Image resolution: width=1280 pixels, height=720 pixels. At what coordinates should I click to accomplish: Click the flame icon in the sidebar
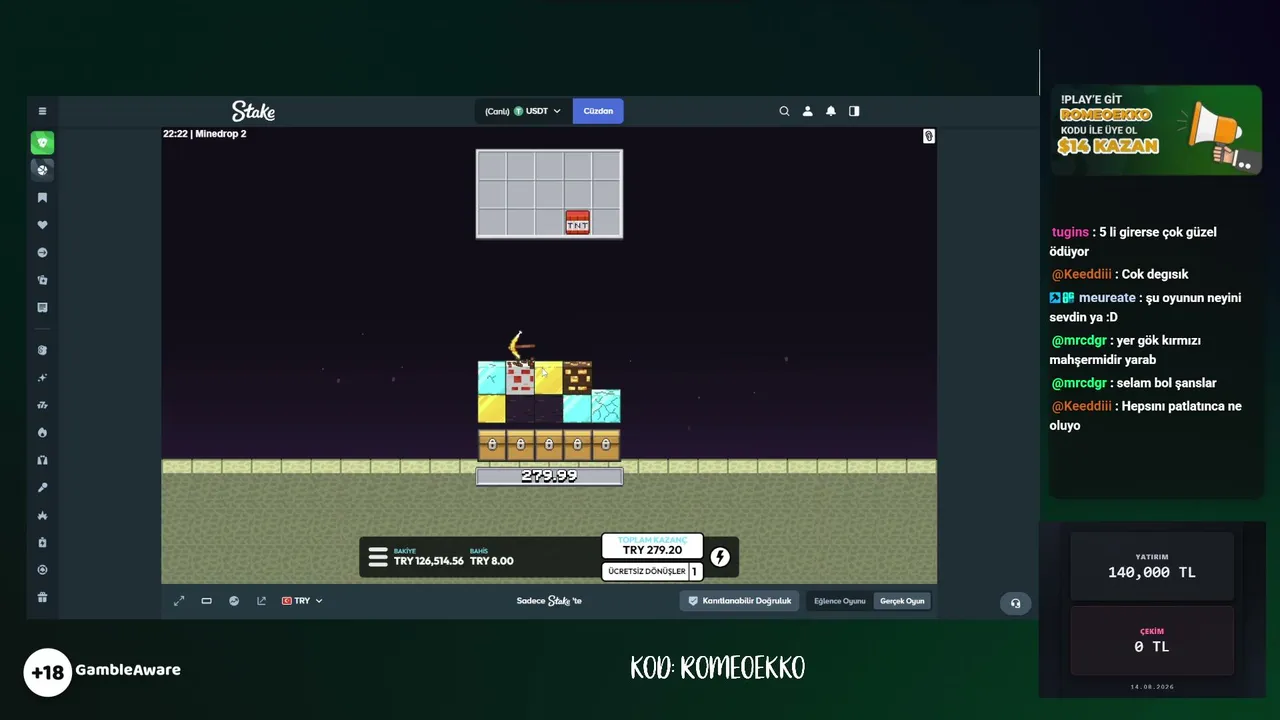point(42,433)
